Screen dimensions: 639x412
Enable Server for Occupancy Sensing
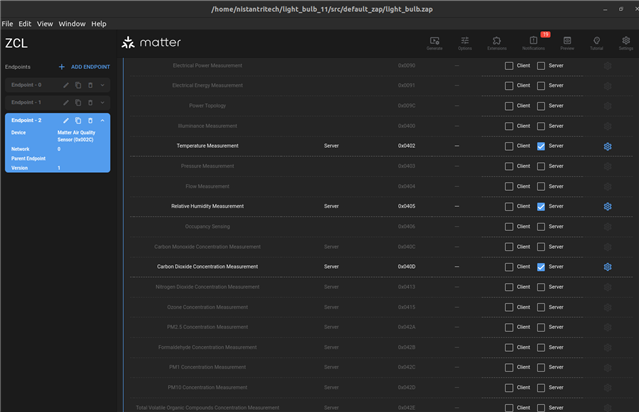click(541, 227)
